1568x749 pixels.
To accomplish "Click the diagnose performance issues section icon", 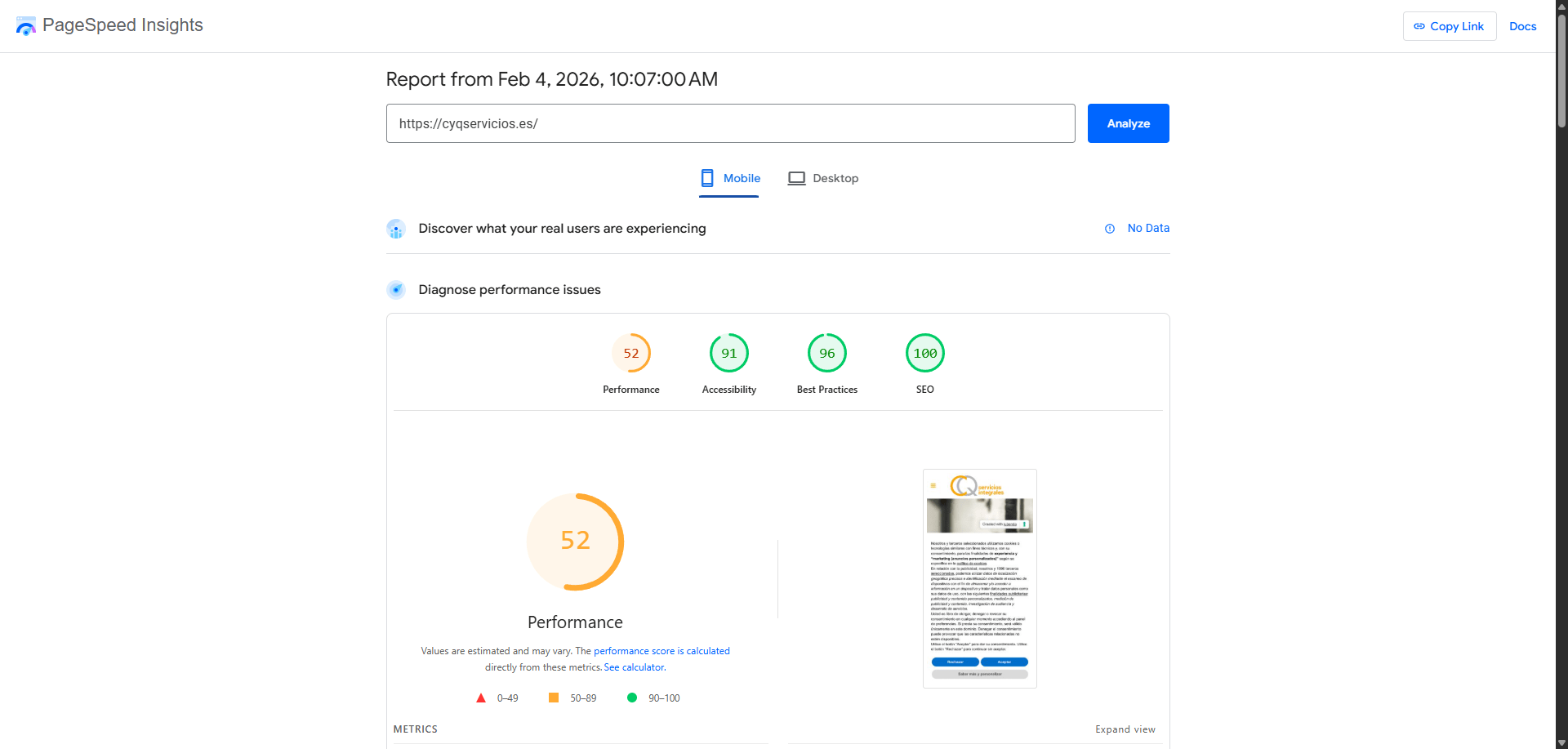I will click(396, 290).
